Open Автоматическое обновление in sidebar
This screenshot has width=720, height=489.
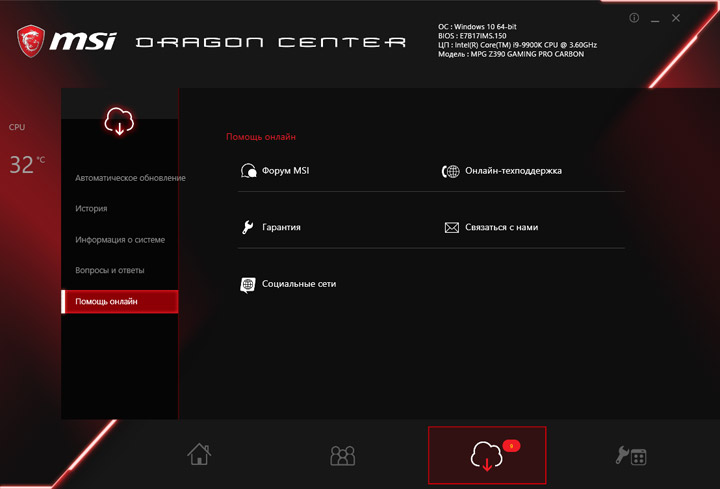130,178
